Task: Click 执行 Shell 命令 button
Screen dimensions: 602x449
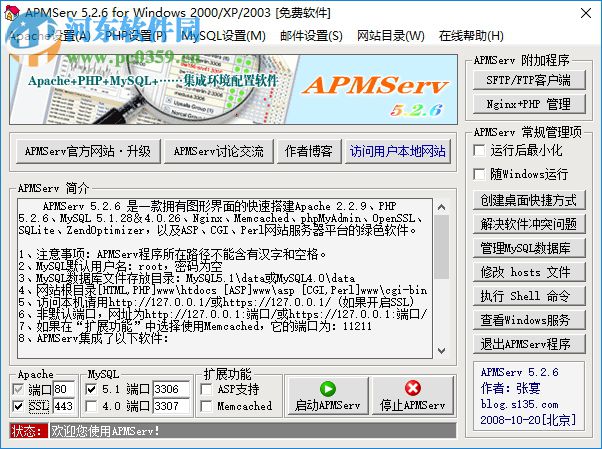Action: pos(529,296)
